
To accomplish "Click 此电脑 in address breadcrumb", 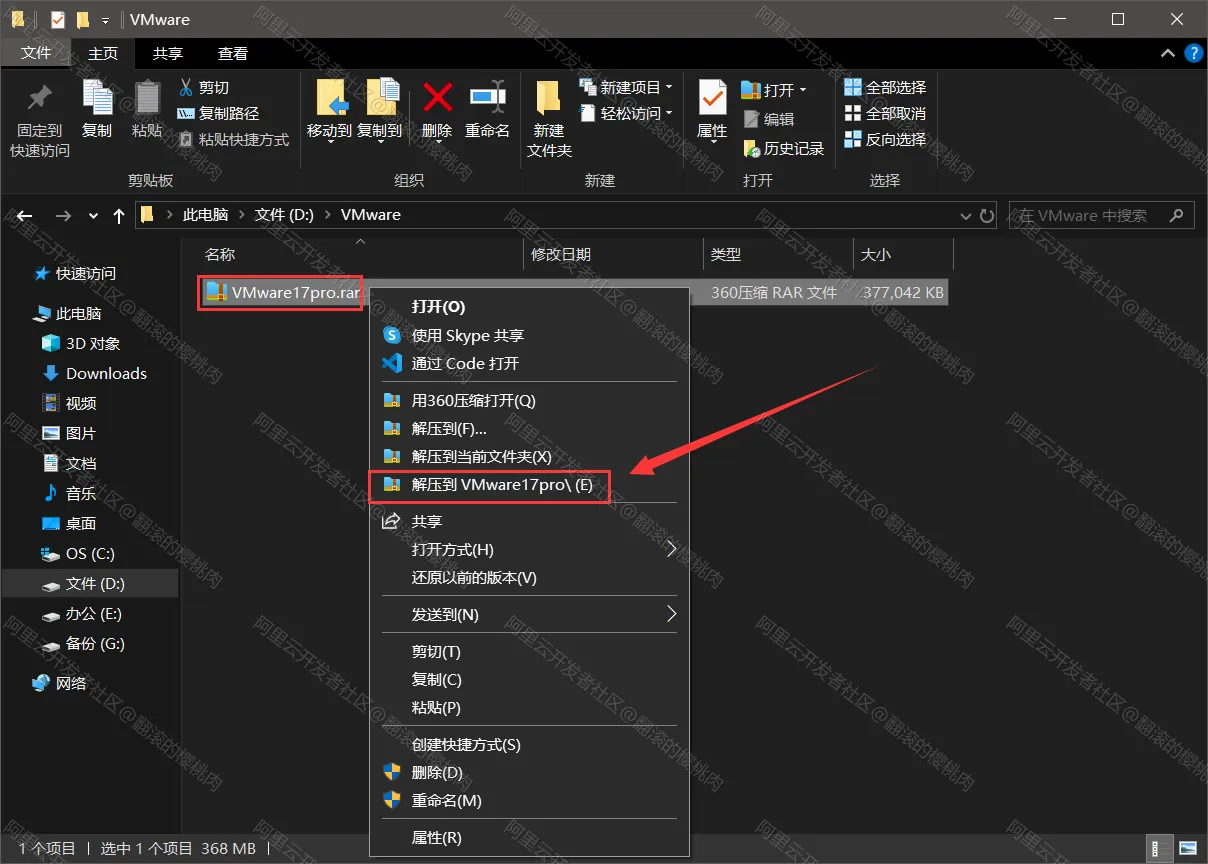I will click(x=205, y=215).
